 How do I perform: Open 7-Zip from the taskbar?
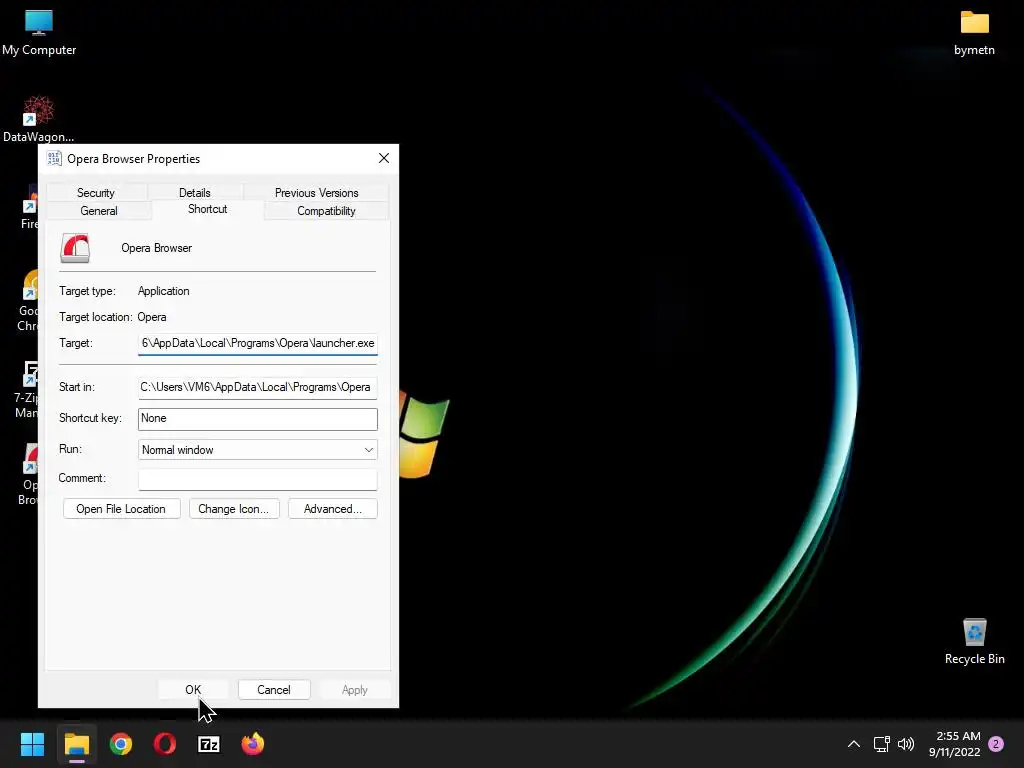(209, 744)
